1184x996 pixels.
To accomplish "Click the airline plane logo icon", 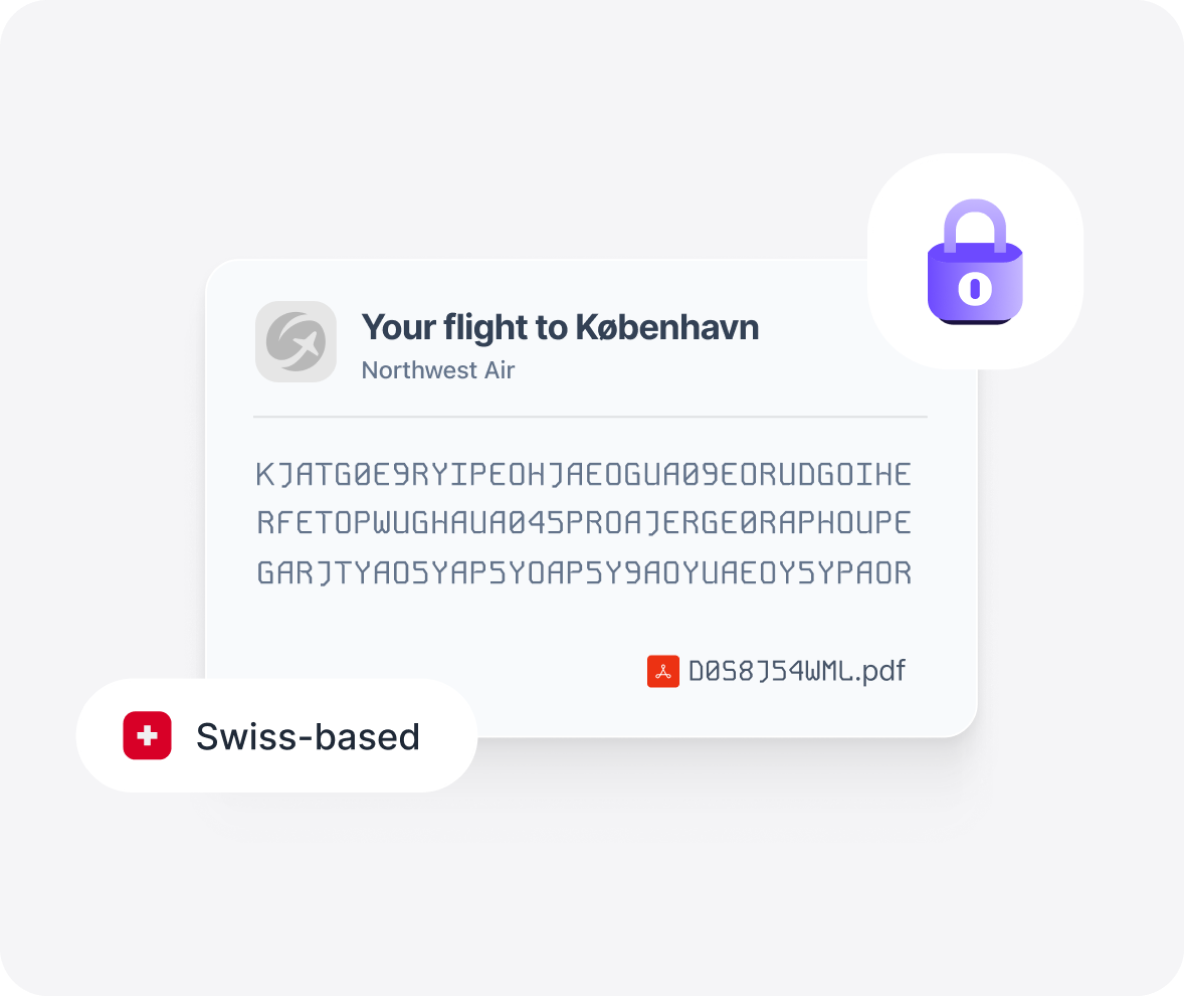I will (x=295, y=341).
